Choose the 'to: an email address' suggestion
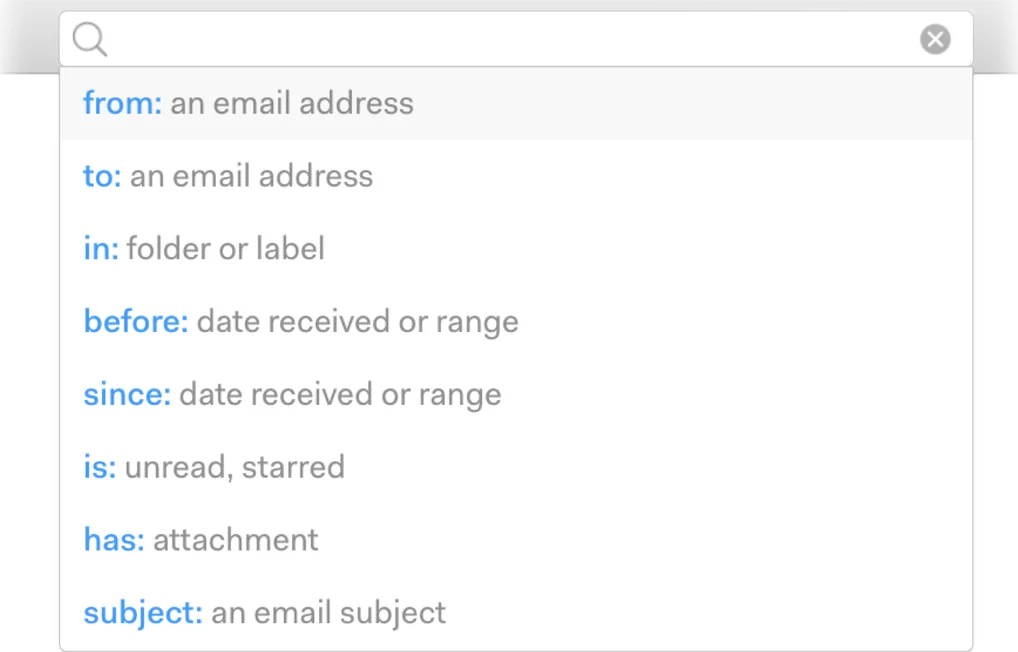1018x652 pixels. 516,176
